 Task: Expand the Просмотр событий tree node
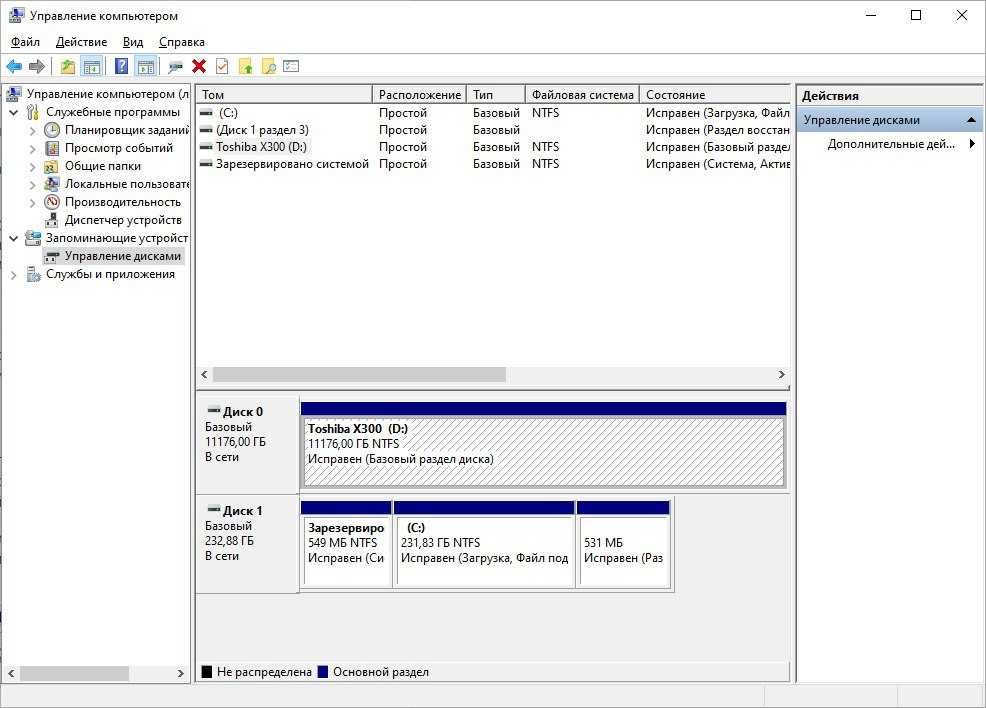33,148
